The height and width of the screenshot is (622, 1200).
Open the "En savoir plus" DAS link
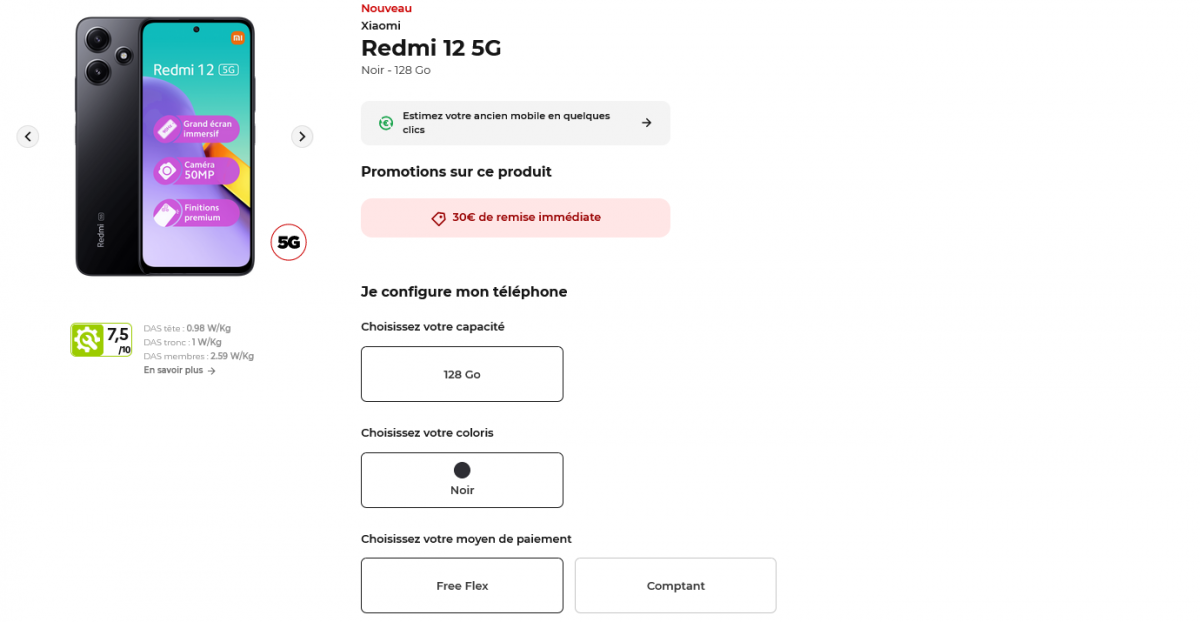coord(173,370)
